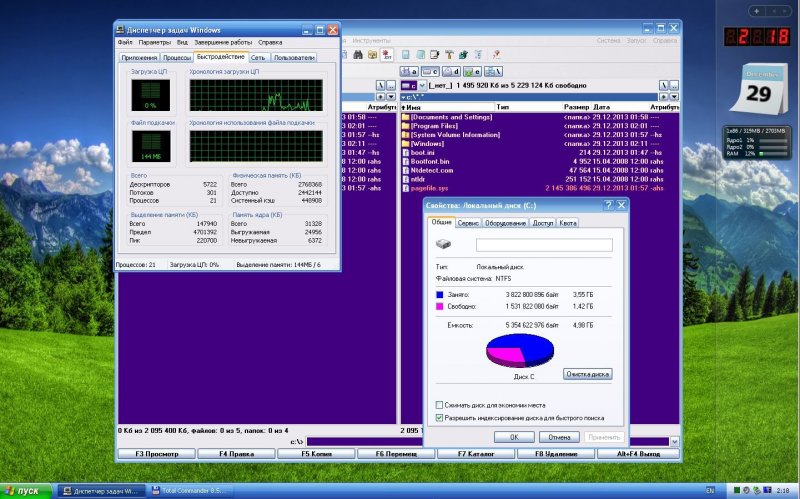Switch to the Процессы tab in Task Manager

[177, 58]
